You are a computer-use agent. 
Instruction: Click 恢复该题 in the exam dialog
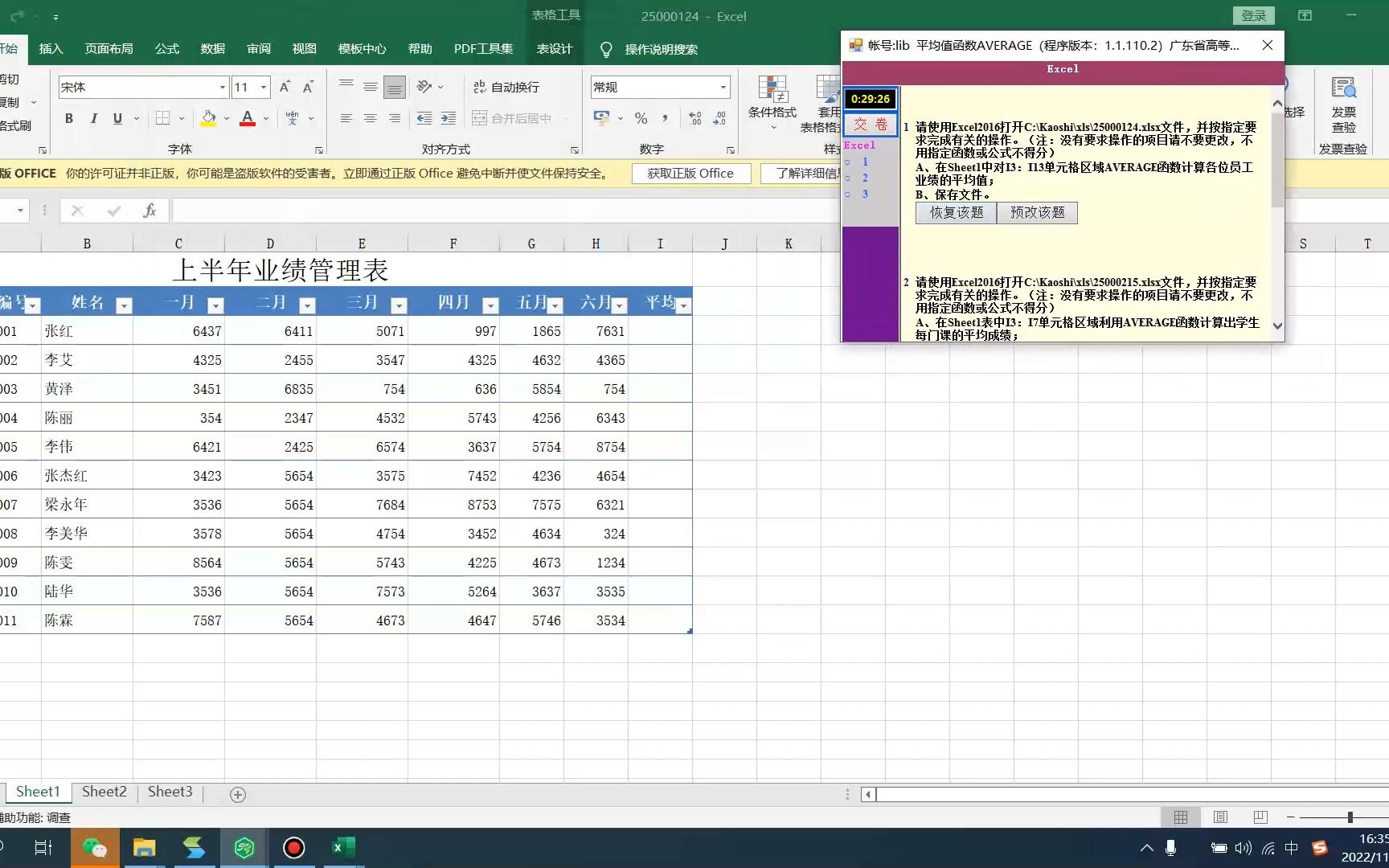pos(955,212)
